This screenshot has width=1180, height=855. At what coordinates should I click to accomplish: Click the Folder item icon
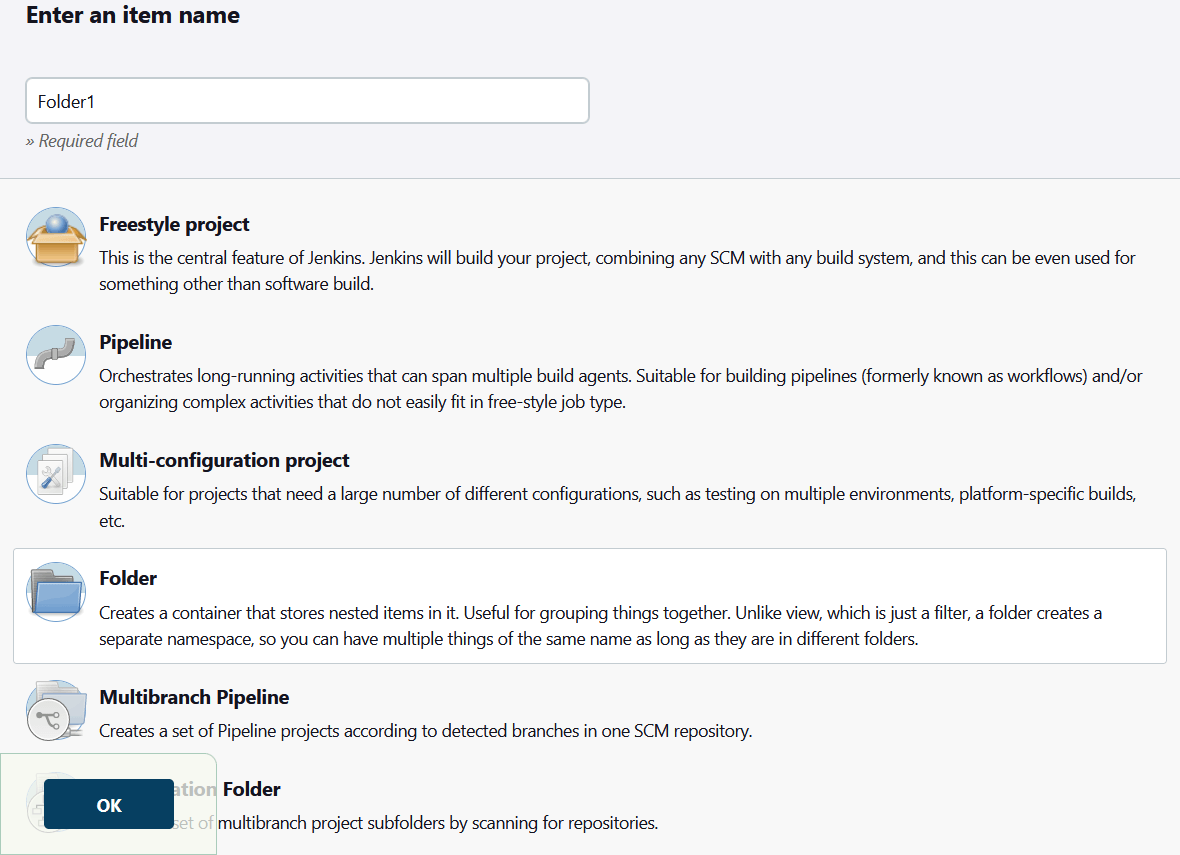(x=55, y=591)
